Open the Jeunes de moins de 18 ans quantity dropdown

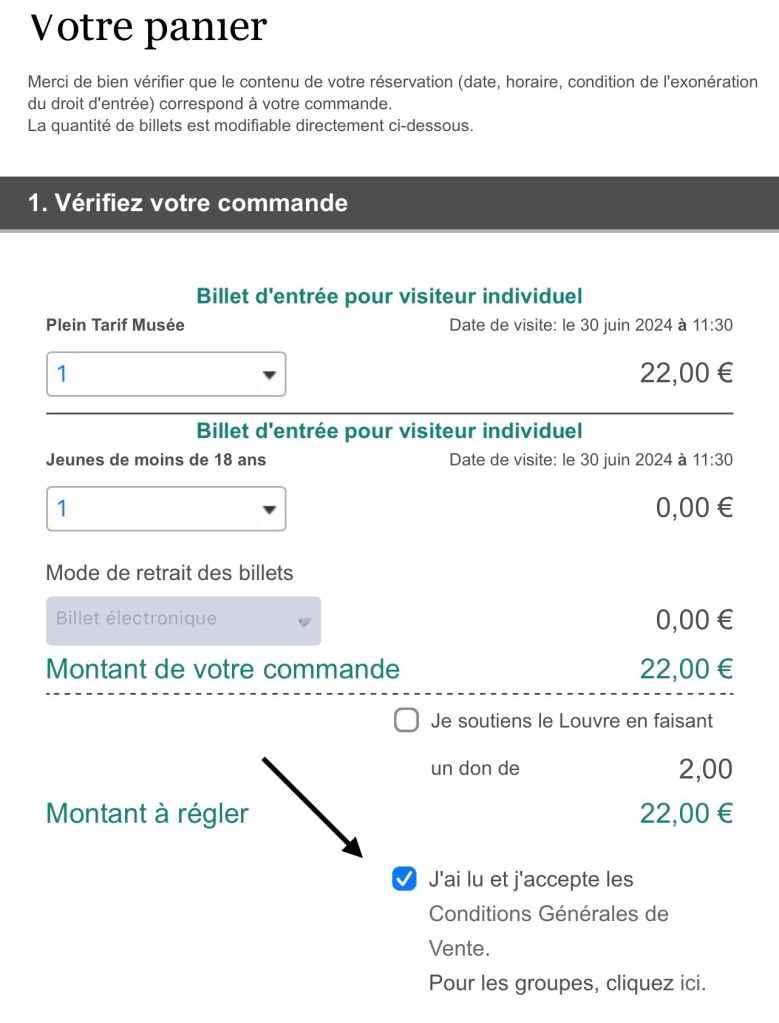[166, 509]
